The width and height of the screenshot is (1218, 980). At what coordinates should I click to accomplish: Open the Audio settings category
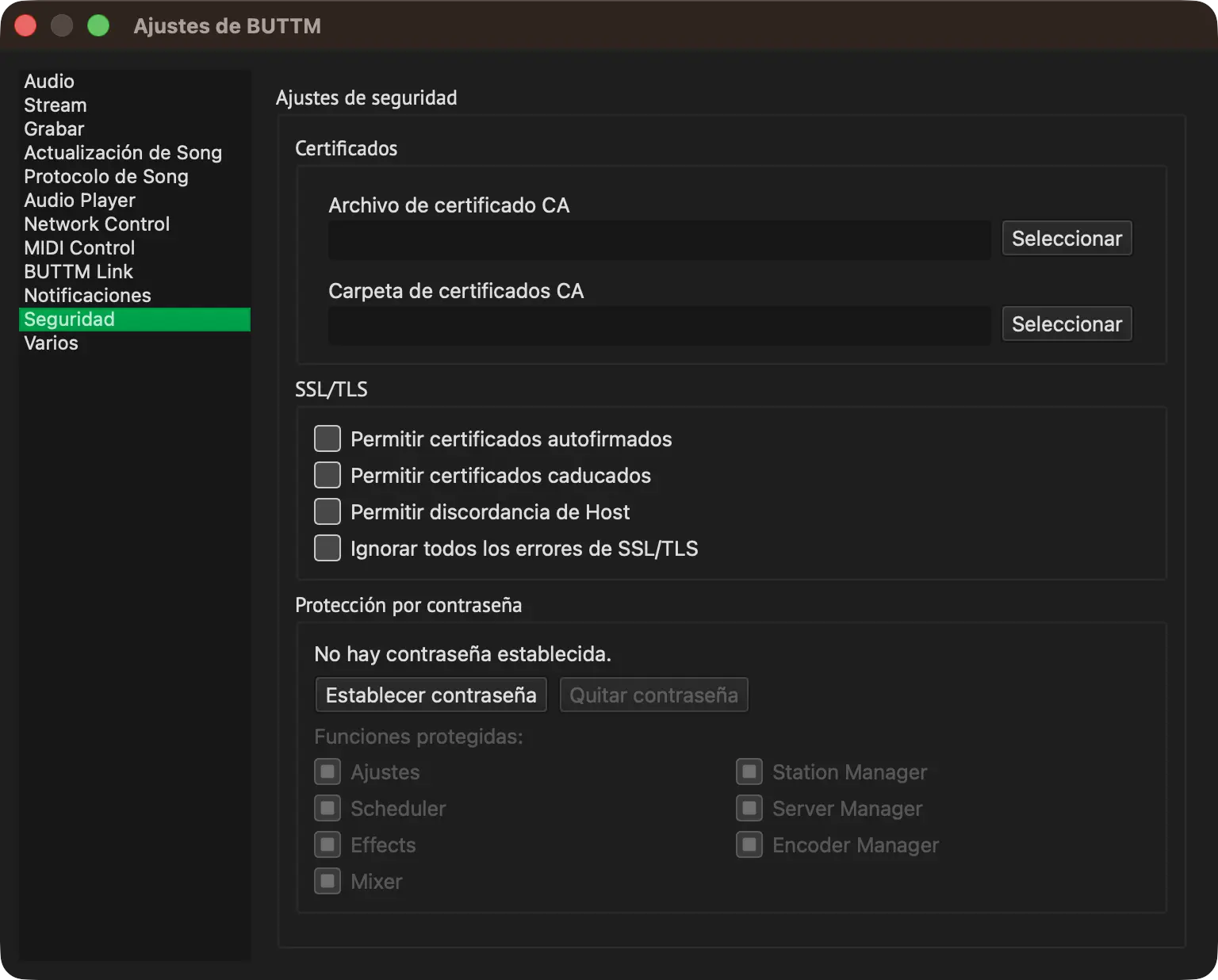[x=134, y=82]
